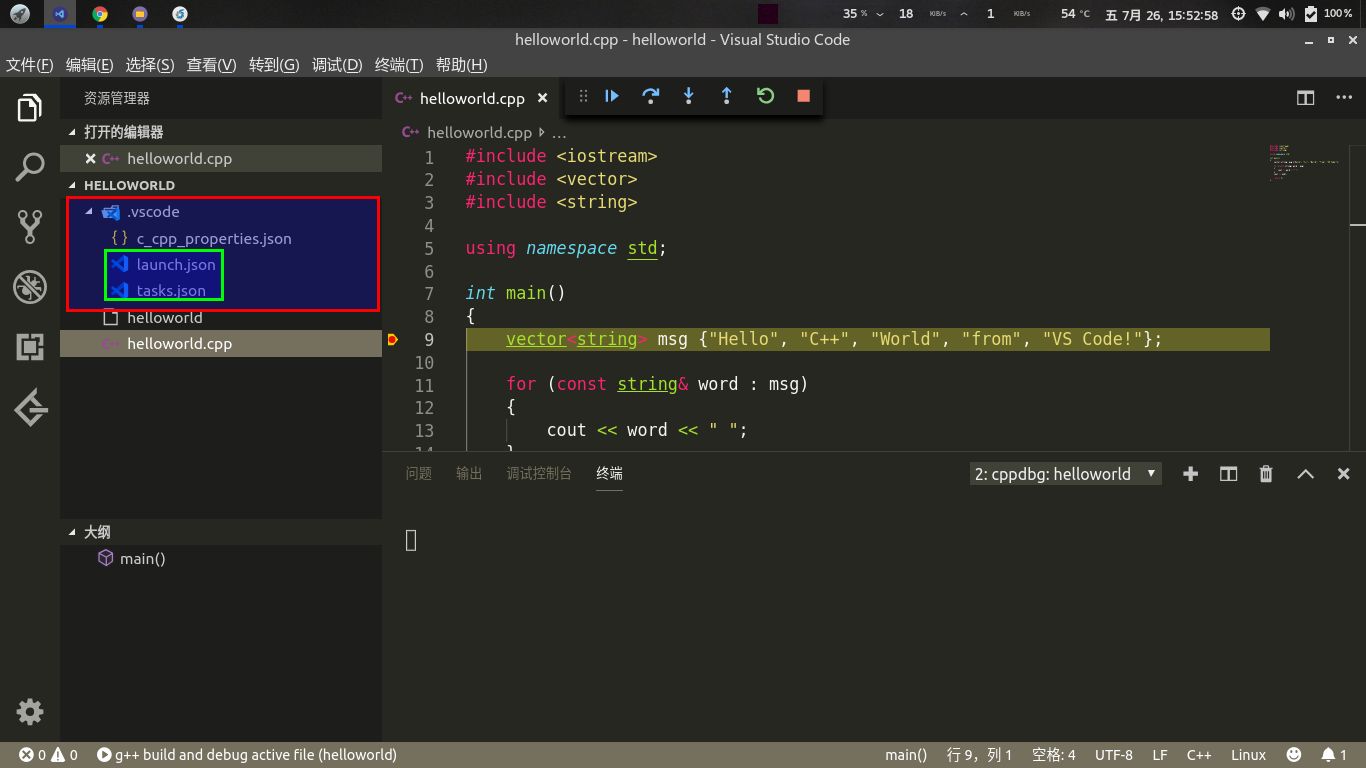Open the Search view in activity bar
The image size is (1366, 768).
tap(29, 168)
